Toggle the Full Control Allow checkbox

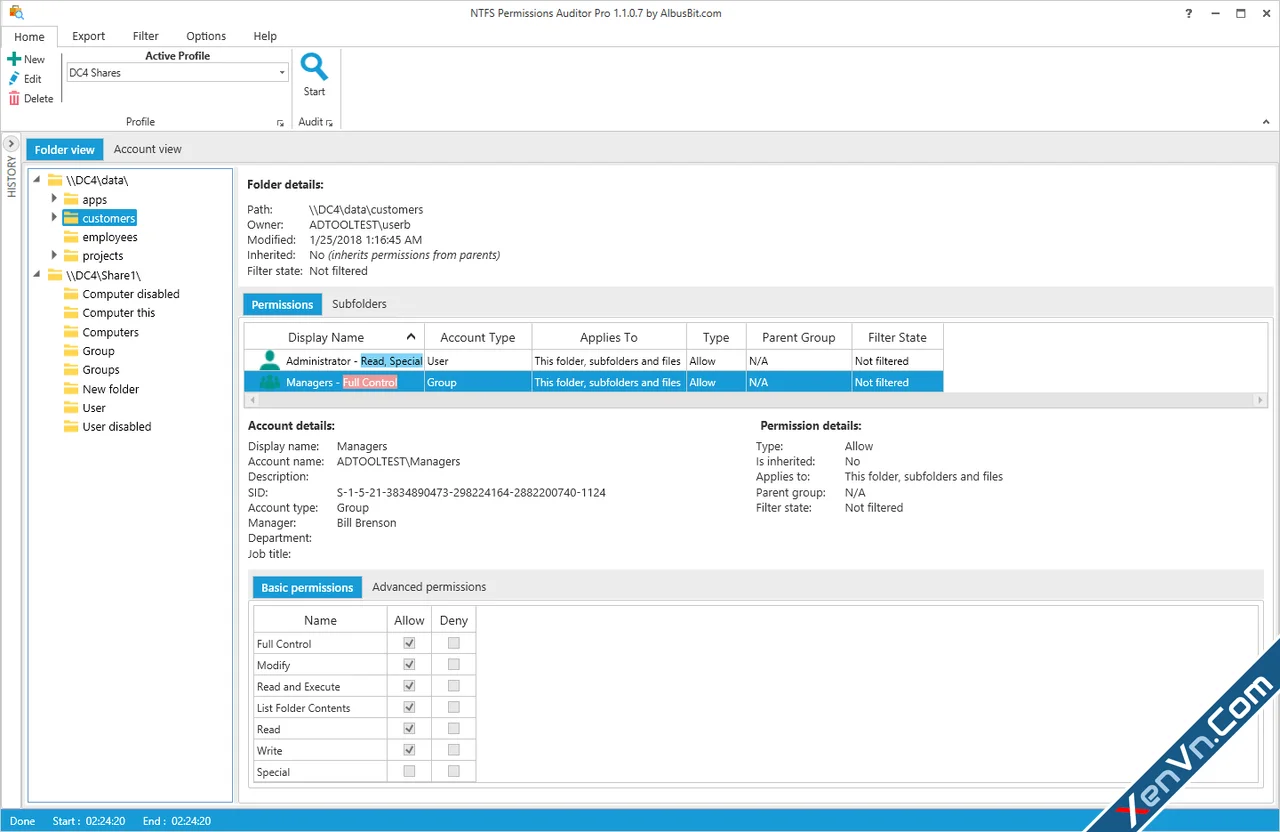click(x=409, y=643)
